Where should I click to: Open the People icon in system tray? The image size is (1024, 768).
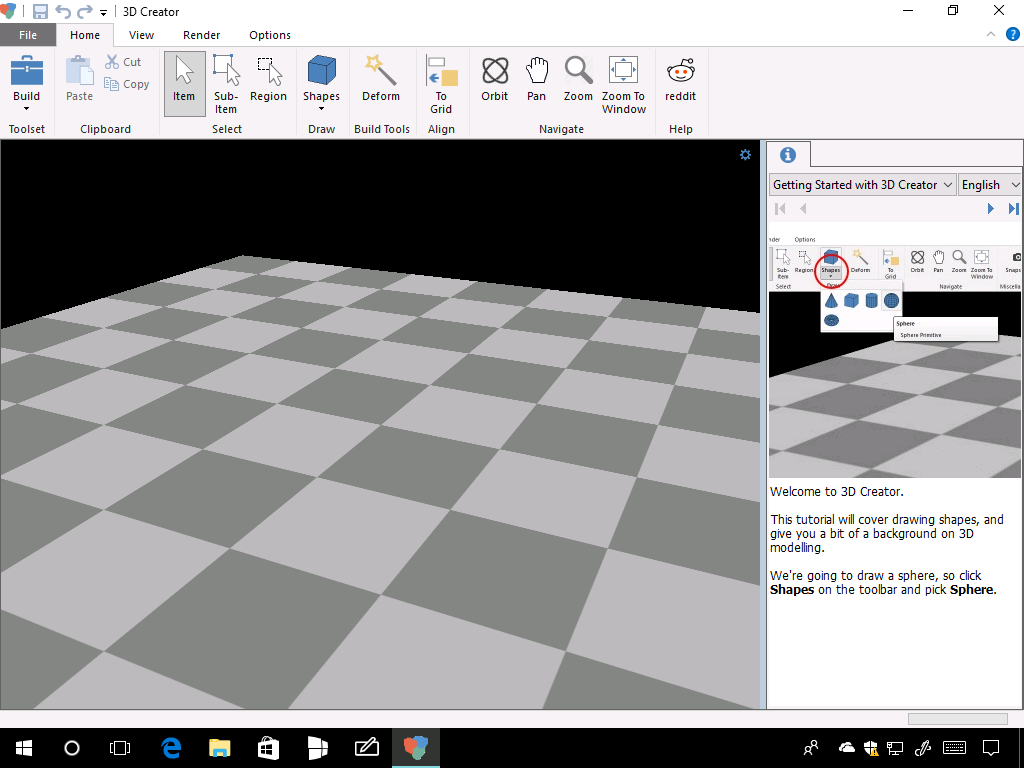pos(811,748)
